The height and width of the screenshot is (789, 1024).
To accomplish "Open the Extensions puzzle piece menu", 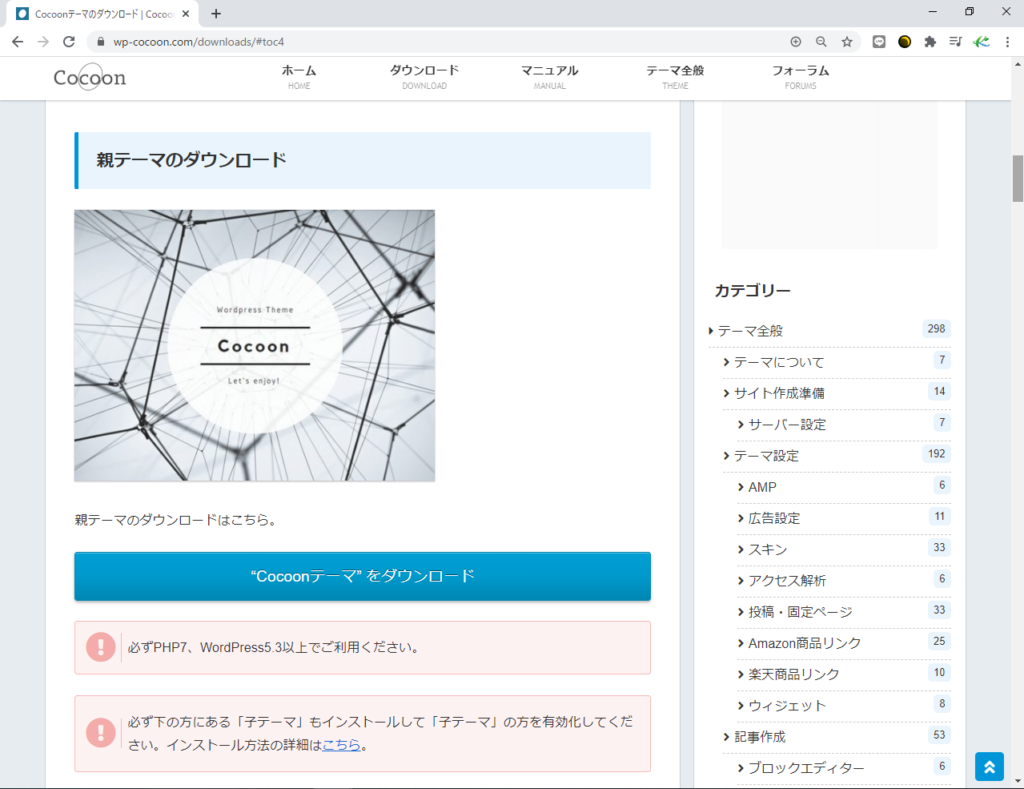I will point(930,42).
